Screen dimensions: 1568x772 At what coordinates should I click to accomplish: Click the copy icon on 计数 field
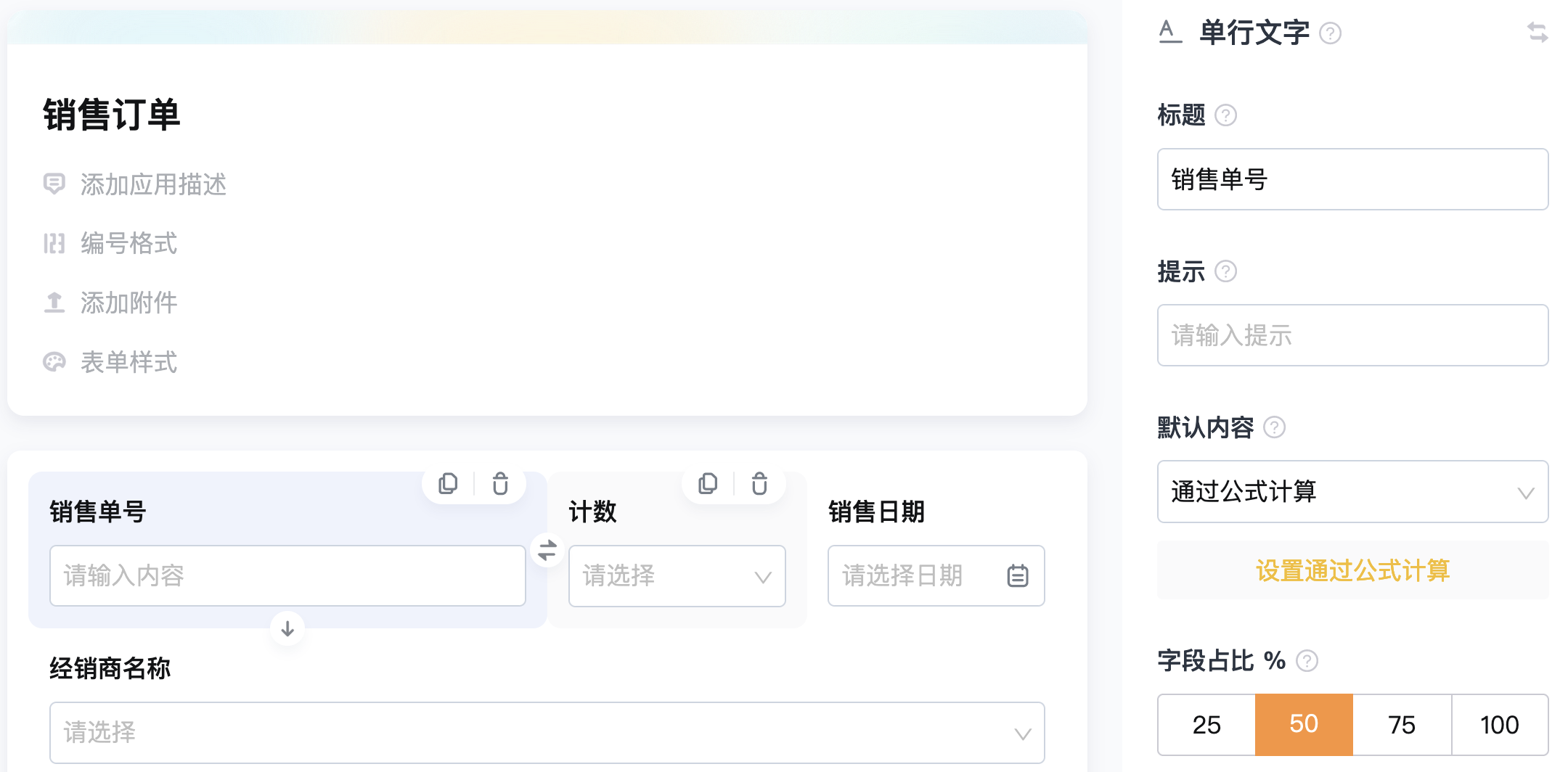click(708, 483)
